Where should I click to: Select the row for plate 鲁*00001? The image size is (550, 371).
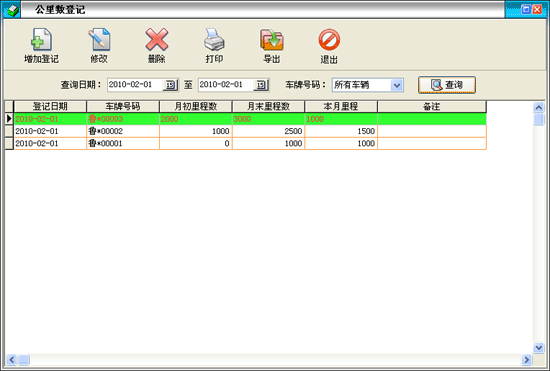coord(250,143)
